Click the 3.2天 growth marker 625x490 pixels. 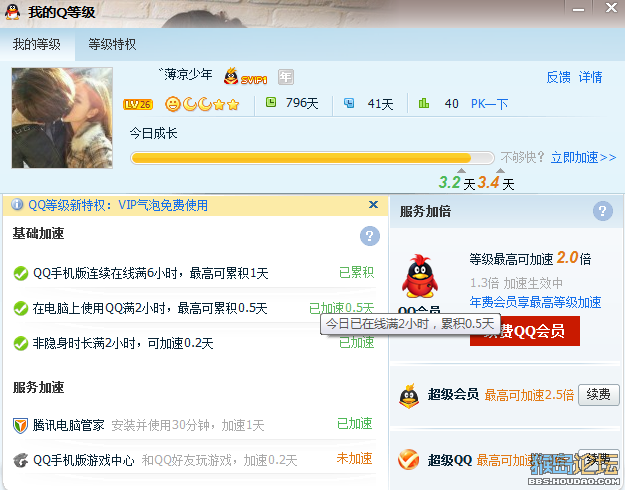457,183
